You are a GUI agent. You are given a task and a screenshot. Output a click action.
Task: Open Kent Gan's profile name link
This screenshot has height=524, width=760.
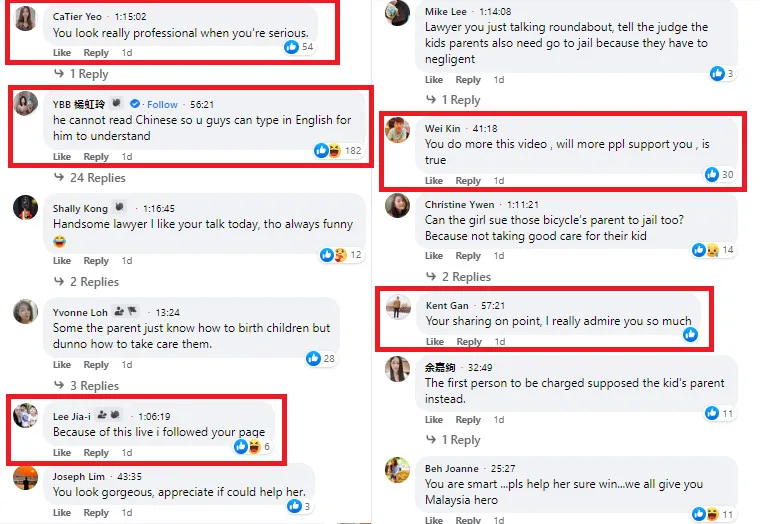click(x=446, y=304)
